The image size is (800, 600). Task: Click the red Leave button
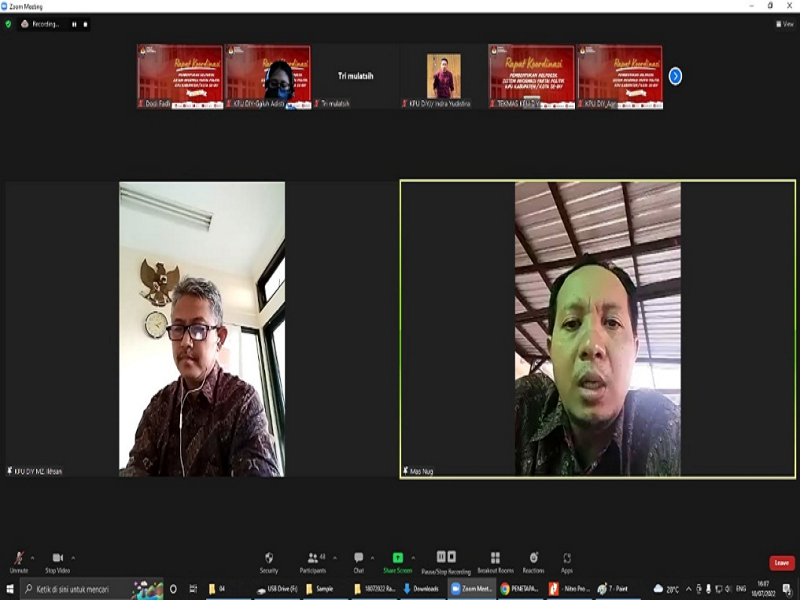click(x=781, y=563)
